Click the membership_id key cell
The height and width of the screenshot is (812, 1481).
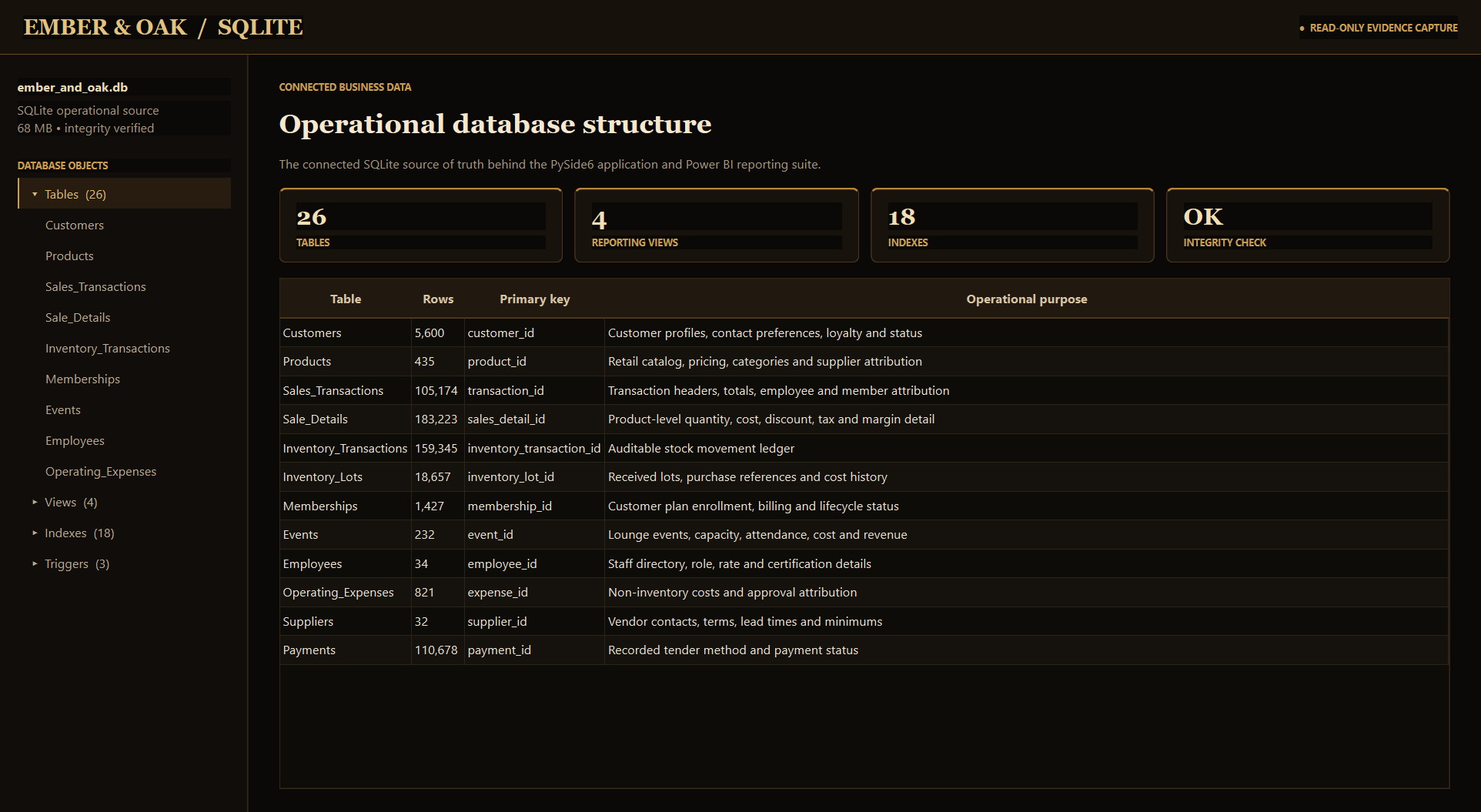point(534,506)
